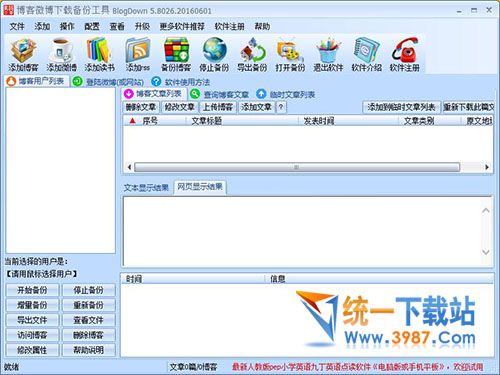Start backup via 备份博客 icon
This screenshot has height=375, width=500.
pos(176,55)
